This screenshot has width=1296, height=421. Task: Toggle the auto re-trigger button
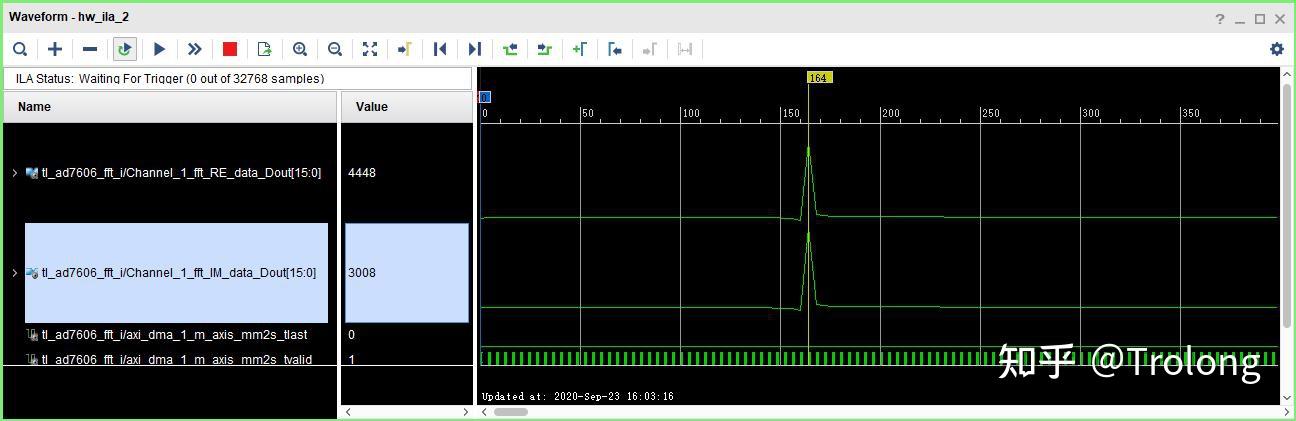point(124,49)
